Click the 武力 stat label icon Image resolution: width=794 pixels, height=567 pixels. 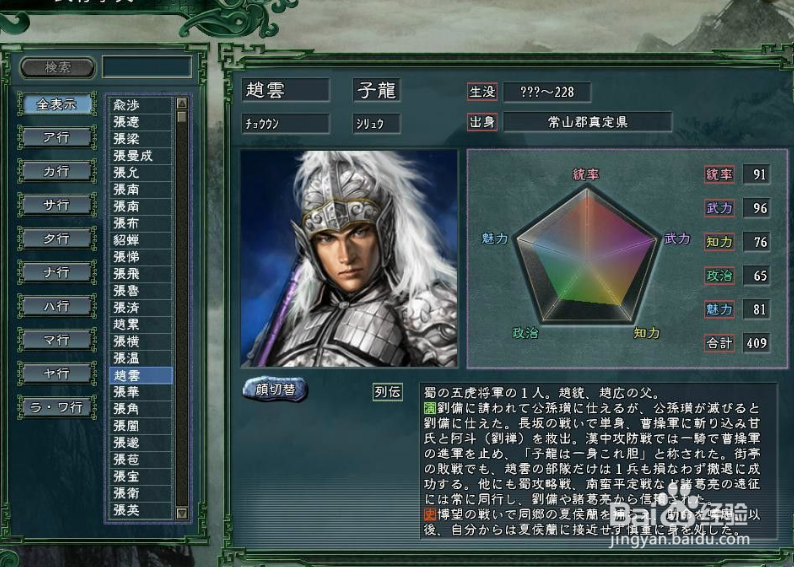719,208
